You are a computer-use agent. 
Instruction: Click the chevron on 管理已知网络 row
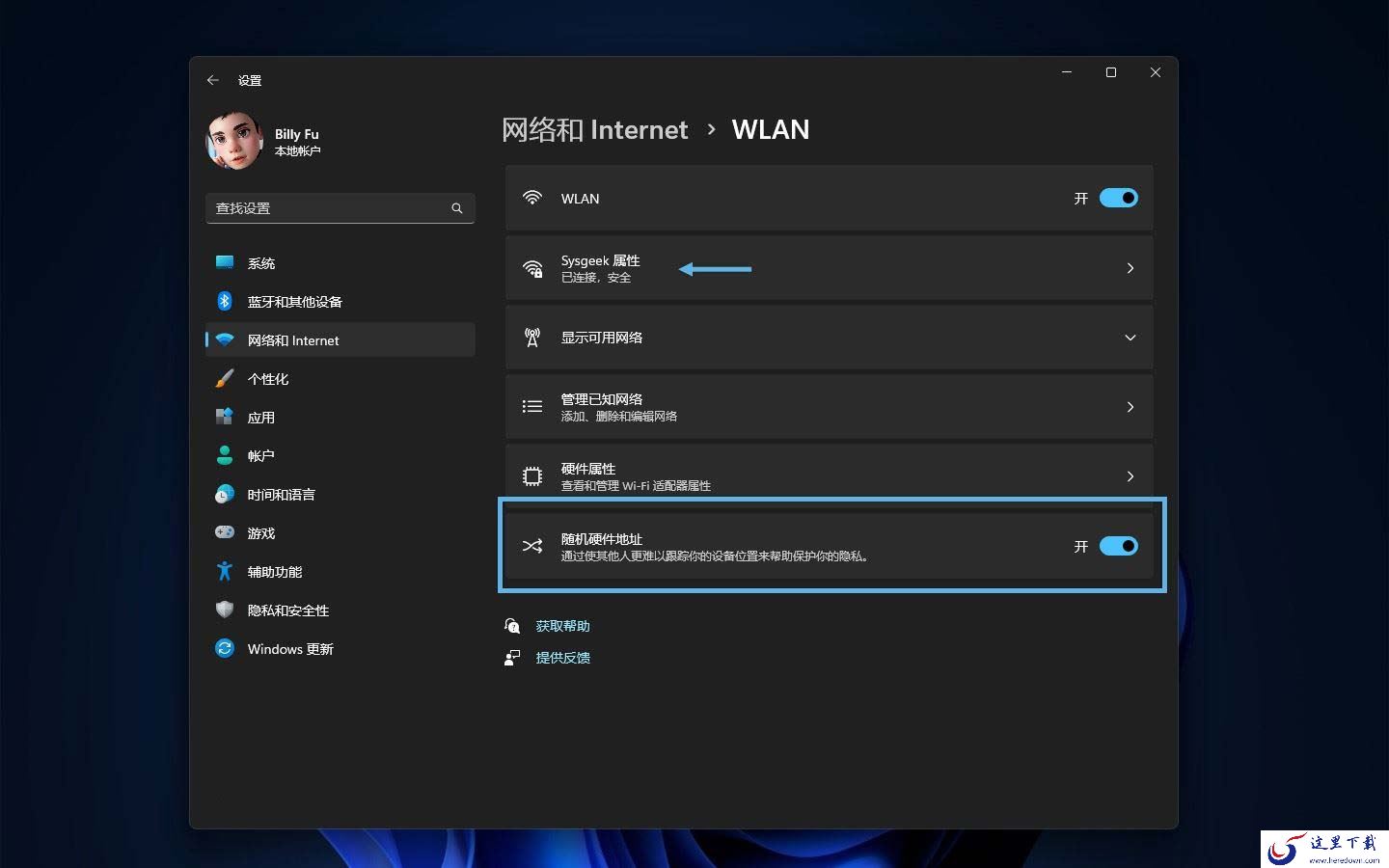[1130, 407]
